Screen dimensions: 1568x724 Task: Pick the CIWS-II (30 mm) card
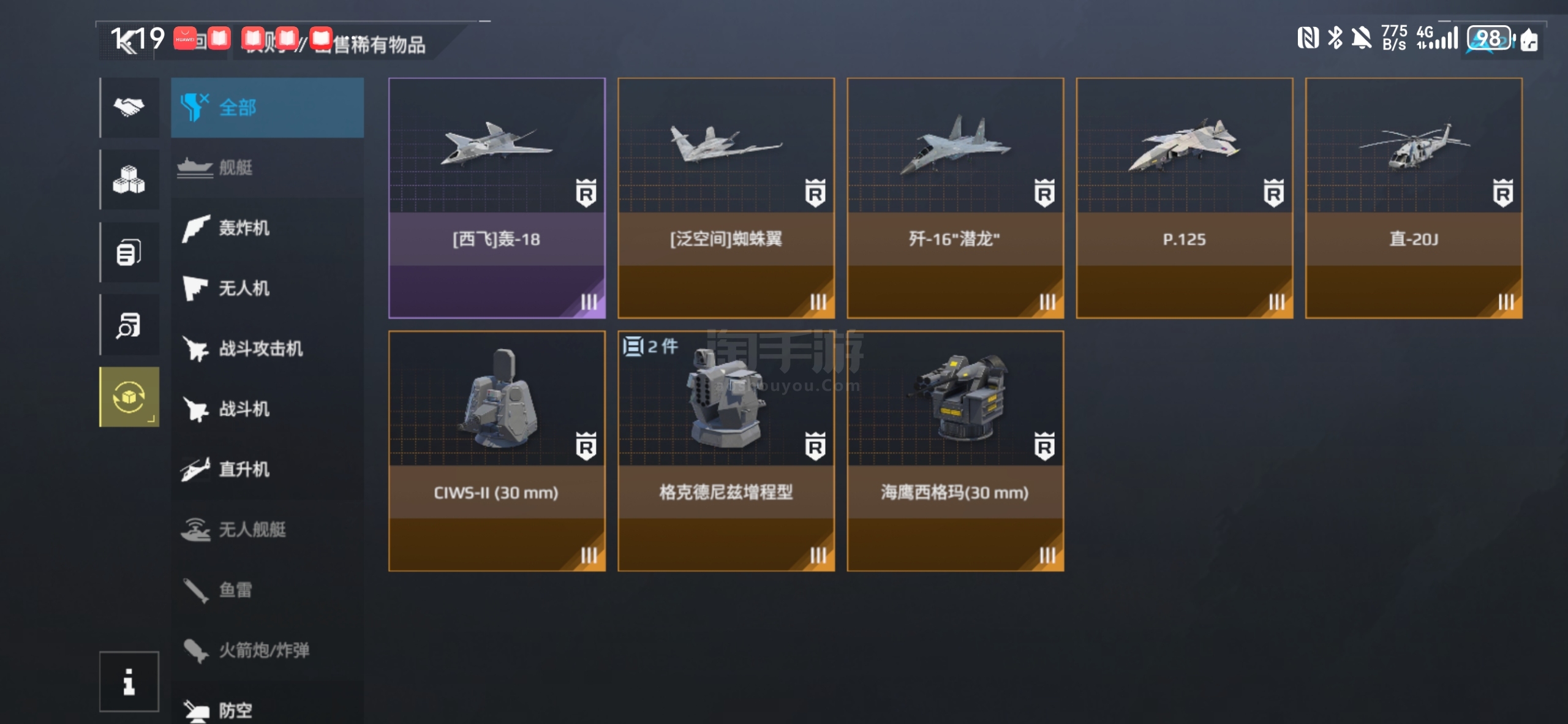pyautogui.click(x=497, y=451)
